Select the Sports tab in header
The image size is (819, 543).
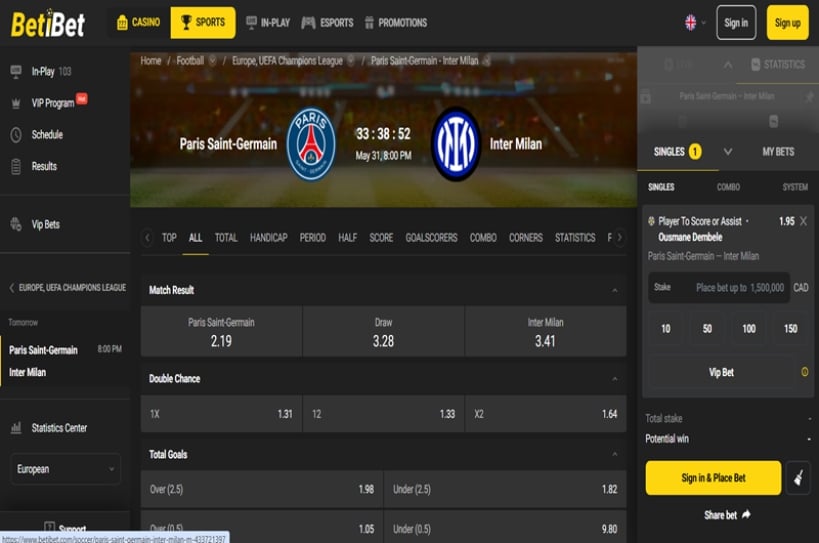pos(203,22)
